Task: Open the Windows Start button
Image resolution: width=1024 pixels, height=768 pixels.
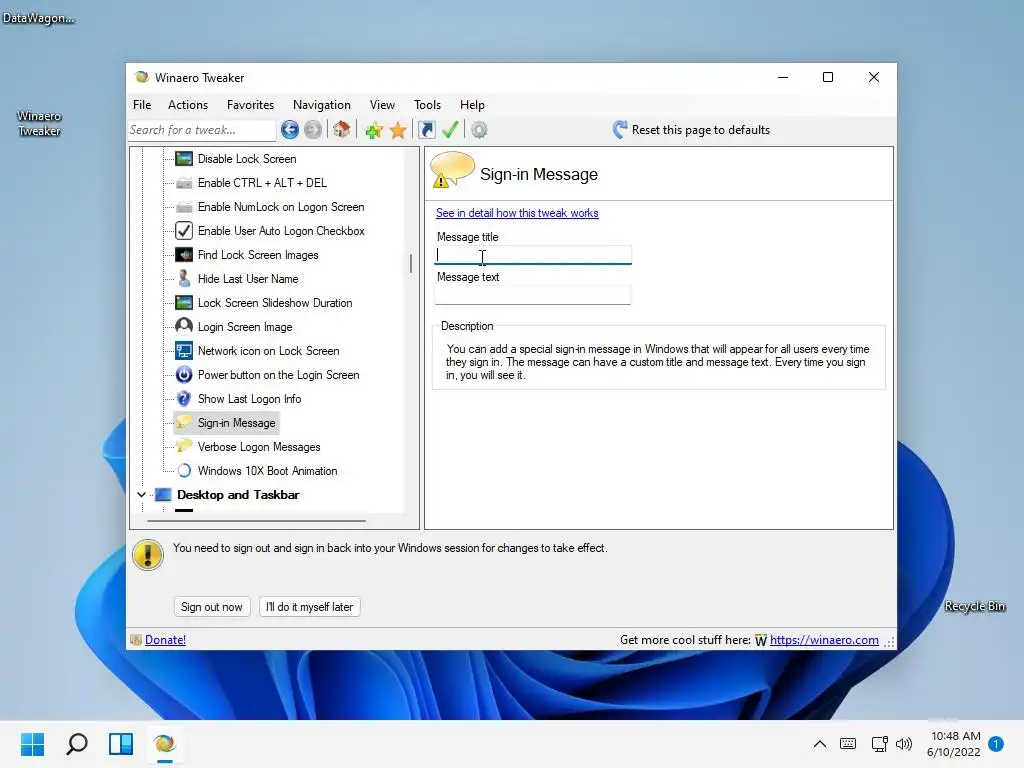Action: pos(32,744)
